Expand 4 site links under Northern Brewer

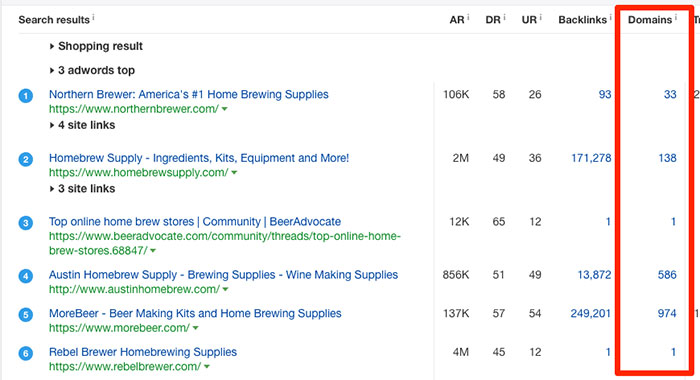coord(82,125)
